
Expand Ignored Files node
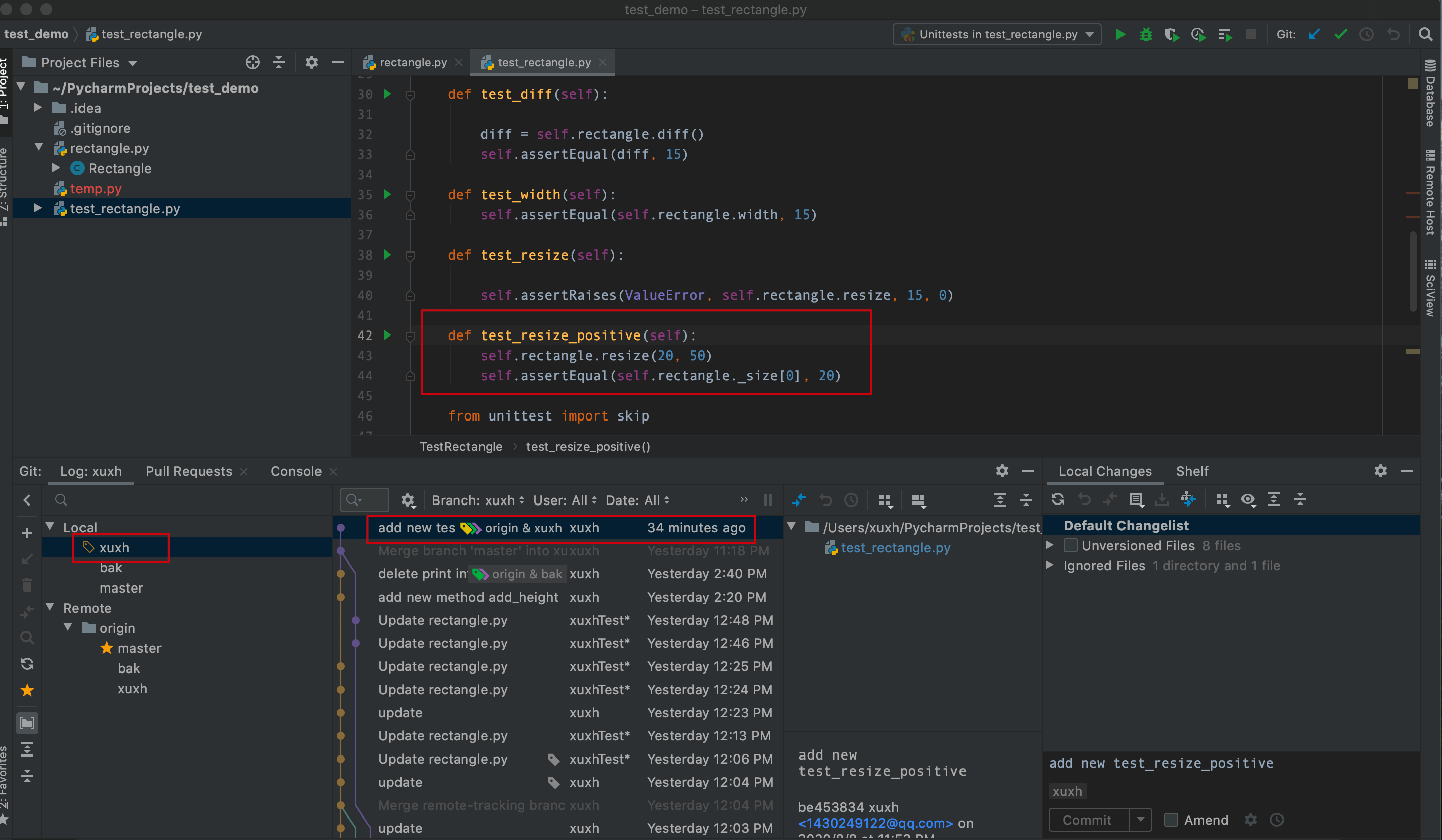coord(1050,565)
